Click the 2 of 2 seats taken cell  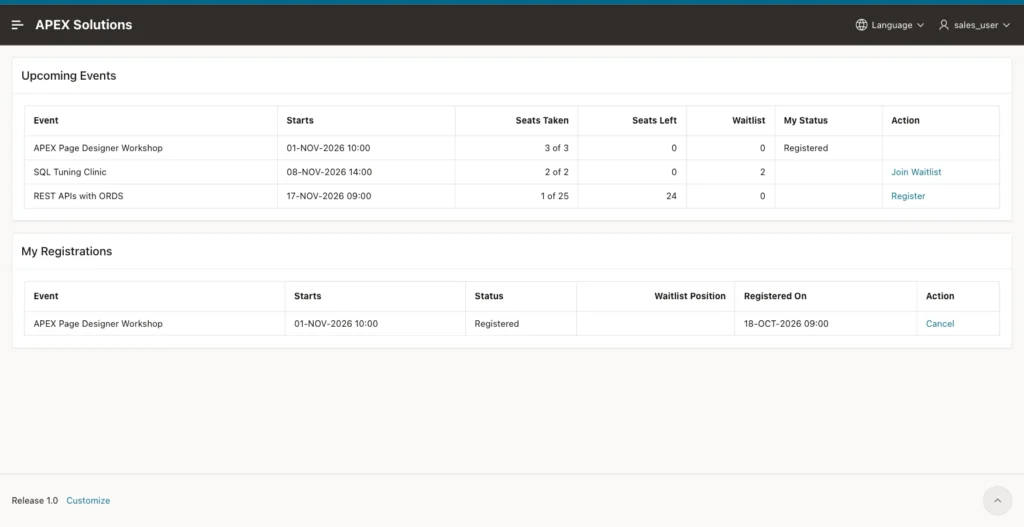point(556,172)
